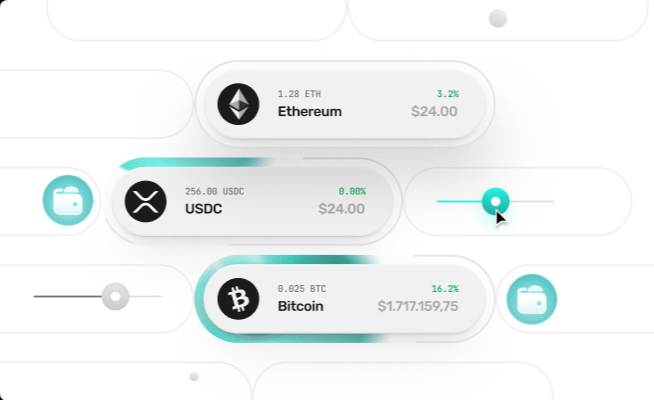The height and width of the screenshot is (400, 654).
Task: Click the Ethereum diamond logo icon
Action: pyautogui.click(x=238, y=103)
